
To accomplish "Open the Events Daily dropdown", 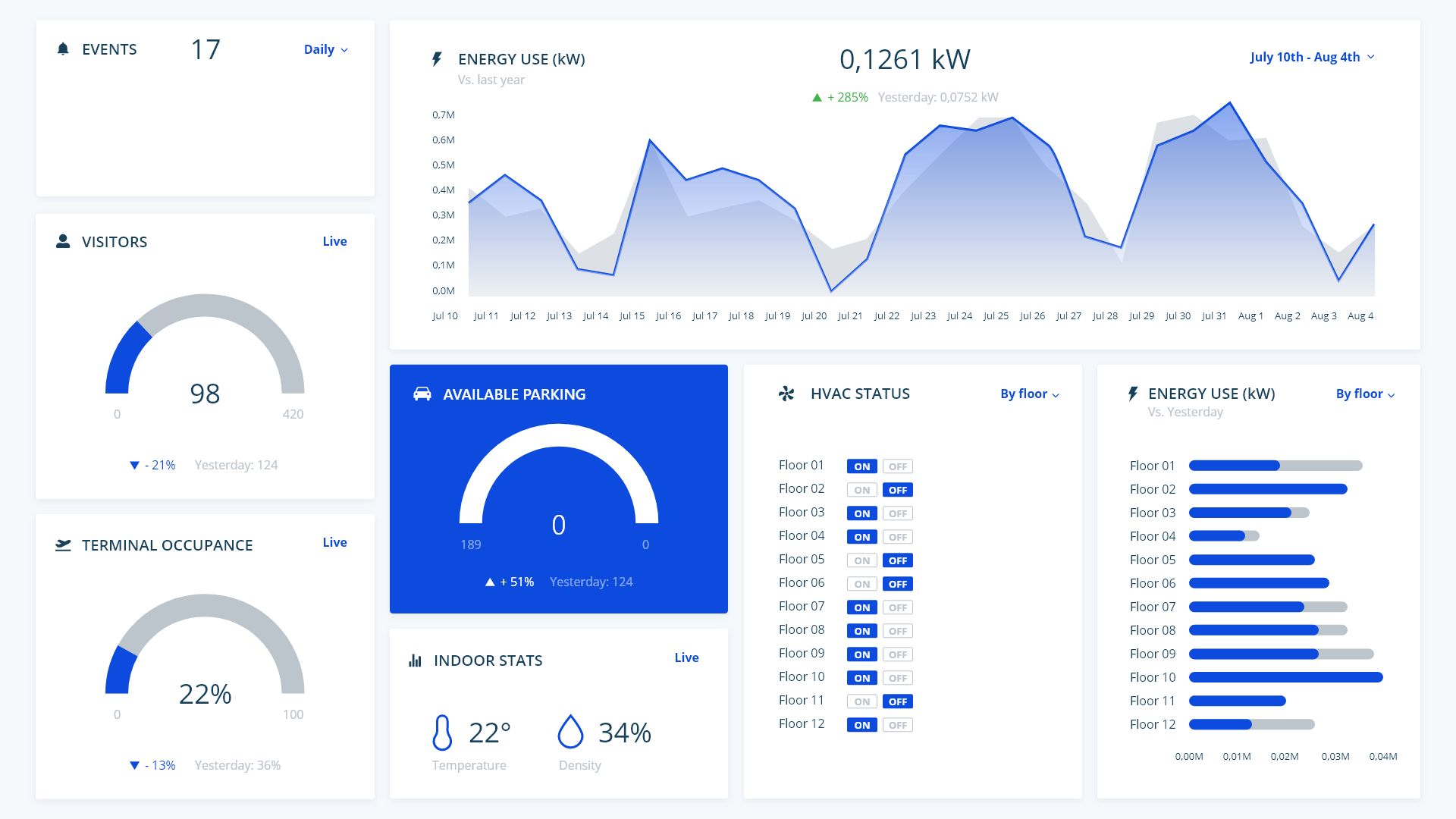I will pos(326,49).
